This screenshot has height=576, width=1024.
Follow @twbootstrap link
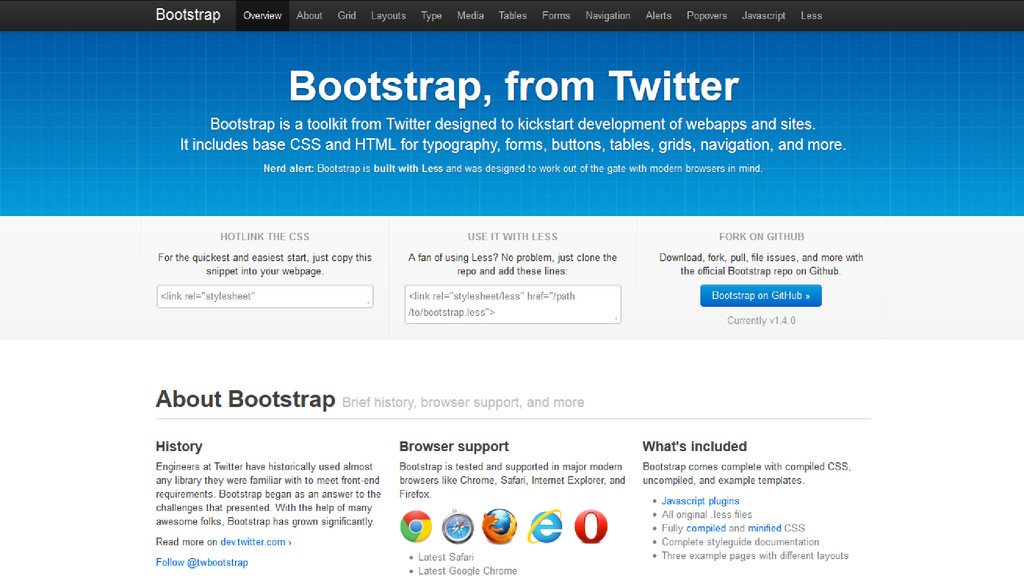coord(202,562)
